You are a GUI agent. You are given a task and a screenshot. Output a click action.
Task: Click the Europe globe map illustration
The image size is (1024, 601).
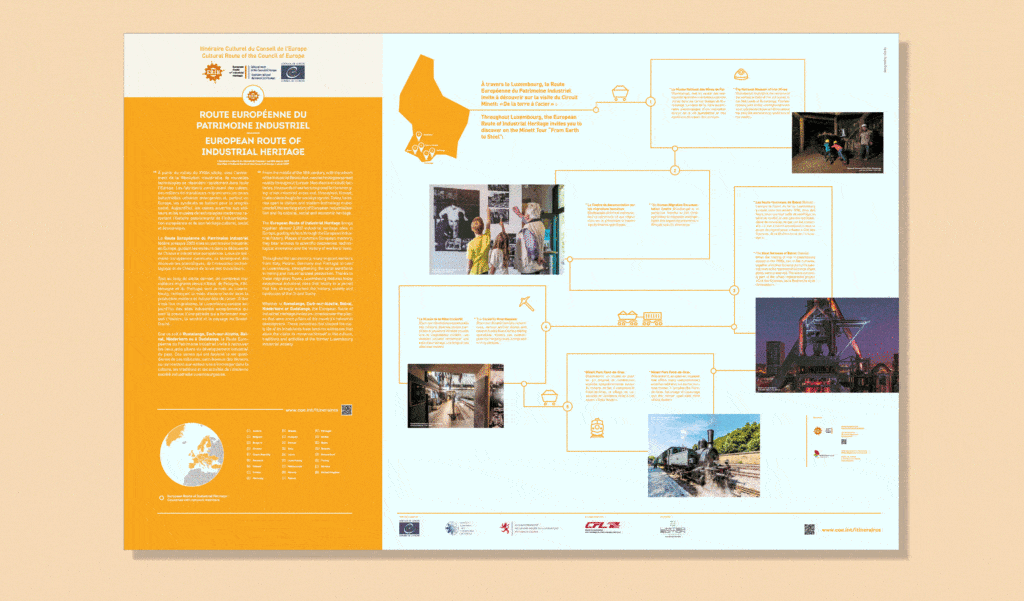(192, 455)
